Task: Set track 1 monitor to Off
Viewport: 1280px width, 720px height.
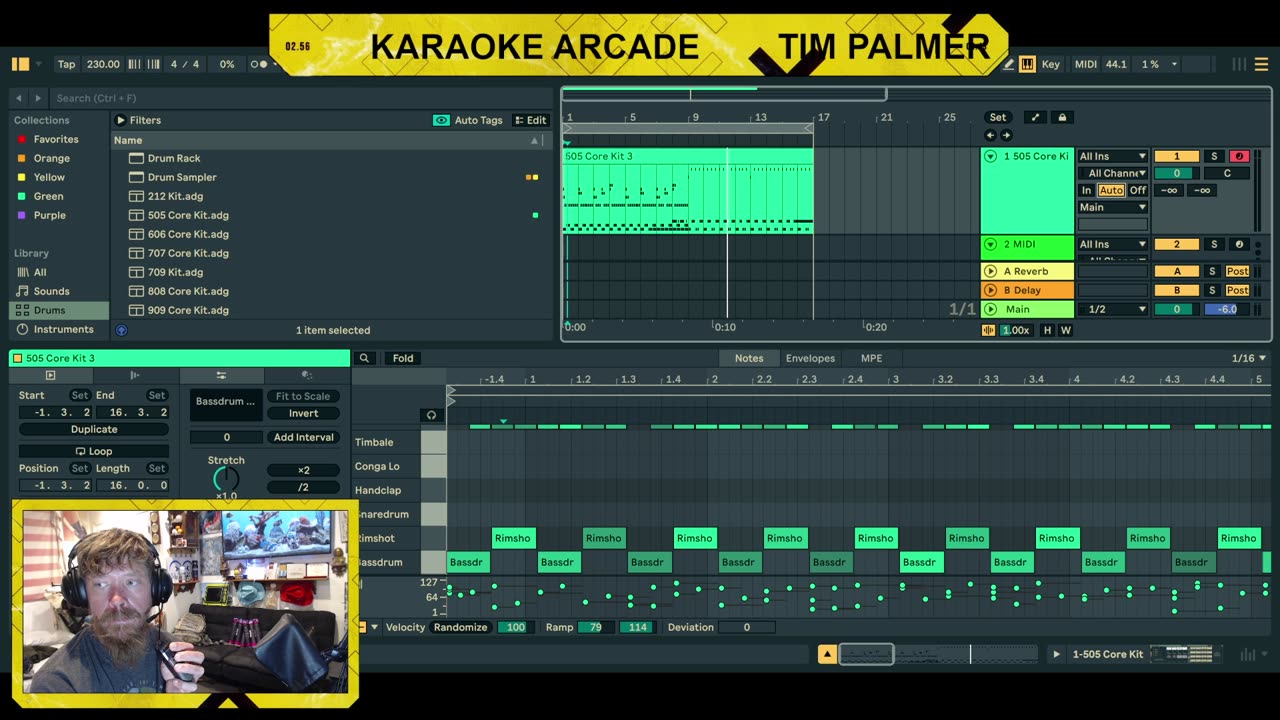Action: (x=1138, y=190)
